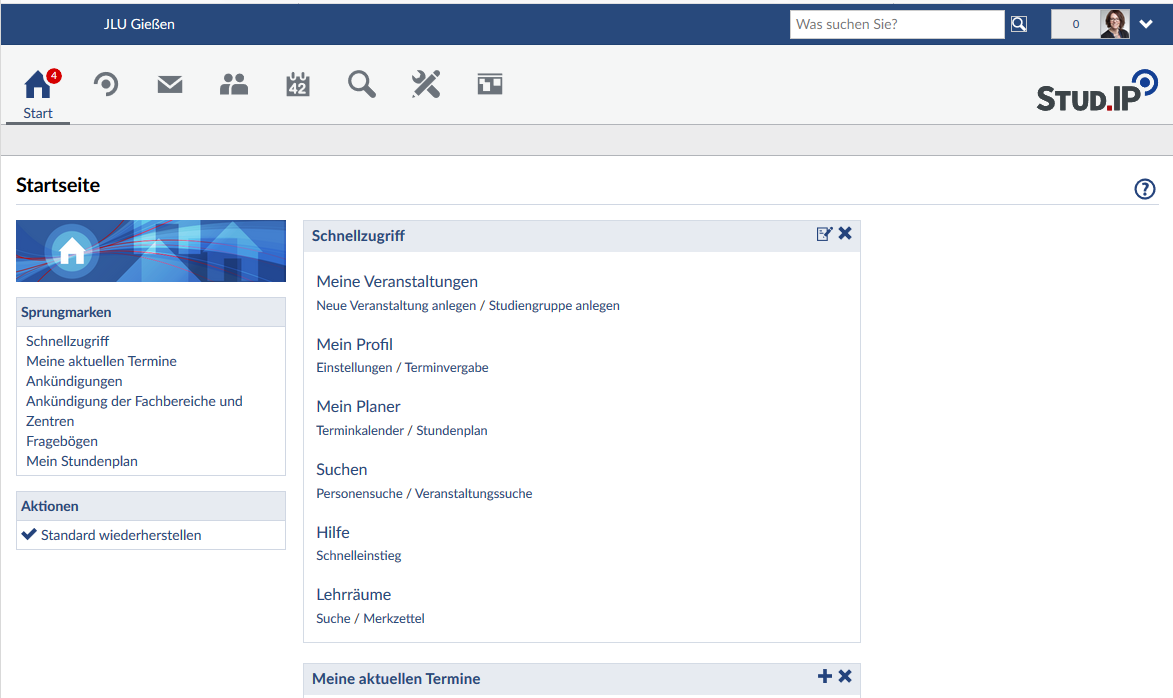
Task: Jump to Fragebögen in Sprungmarken
Action: [62, 441]
